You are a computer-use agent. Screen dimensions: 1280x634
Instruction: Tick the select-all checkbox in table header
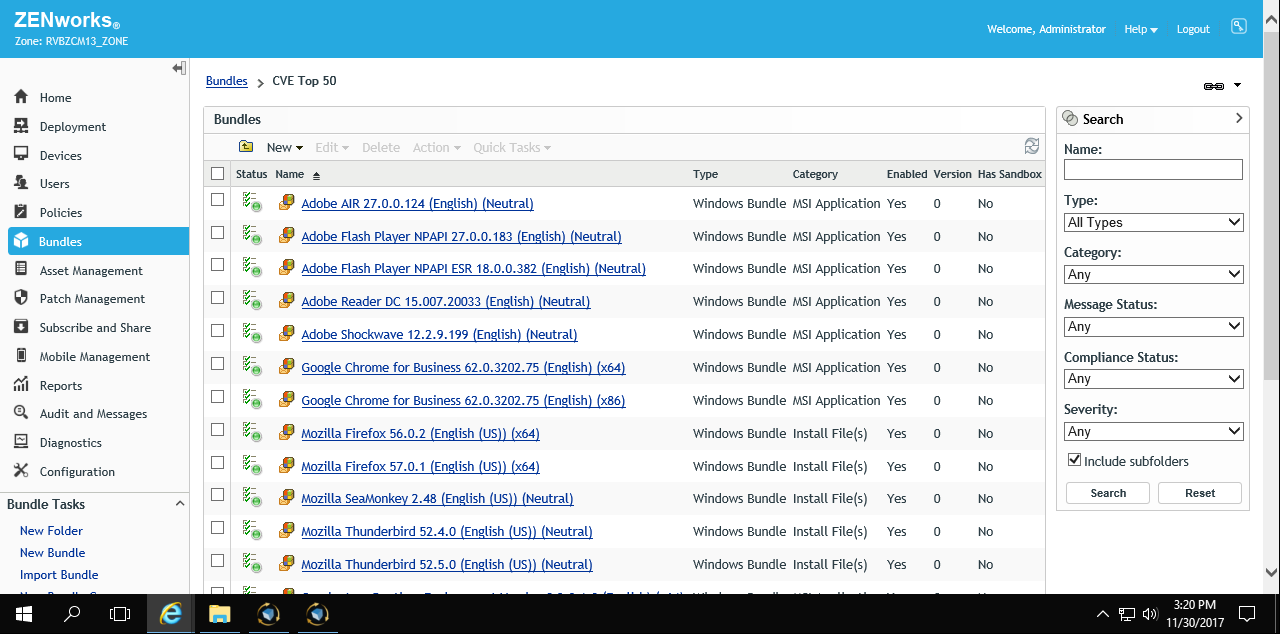click(x=218, y=174)
